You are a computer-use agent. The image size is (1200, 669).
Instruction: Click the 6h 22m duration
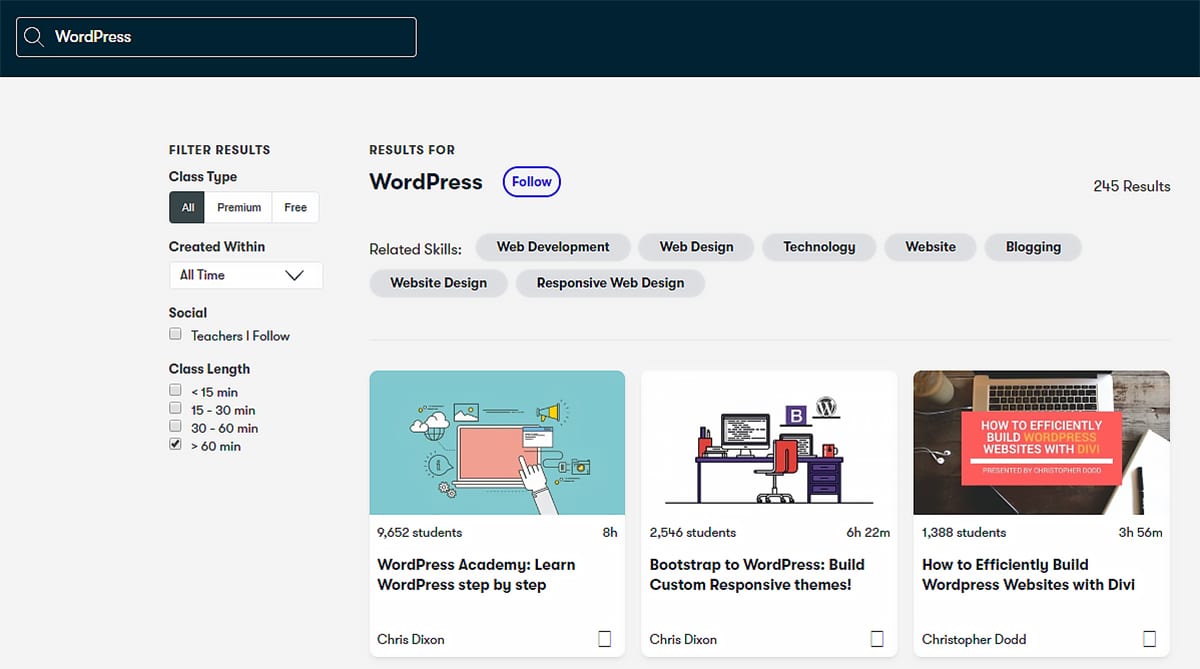pos(868,533)
